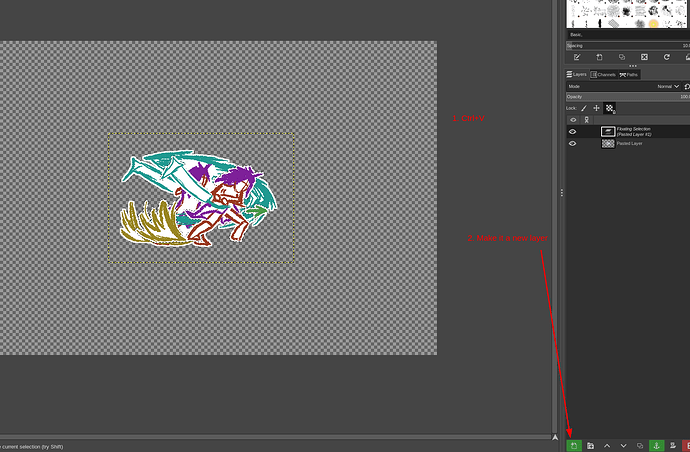Click the eye column header
This screenshot has height=452, width=690.
[x=573, y=120]
